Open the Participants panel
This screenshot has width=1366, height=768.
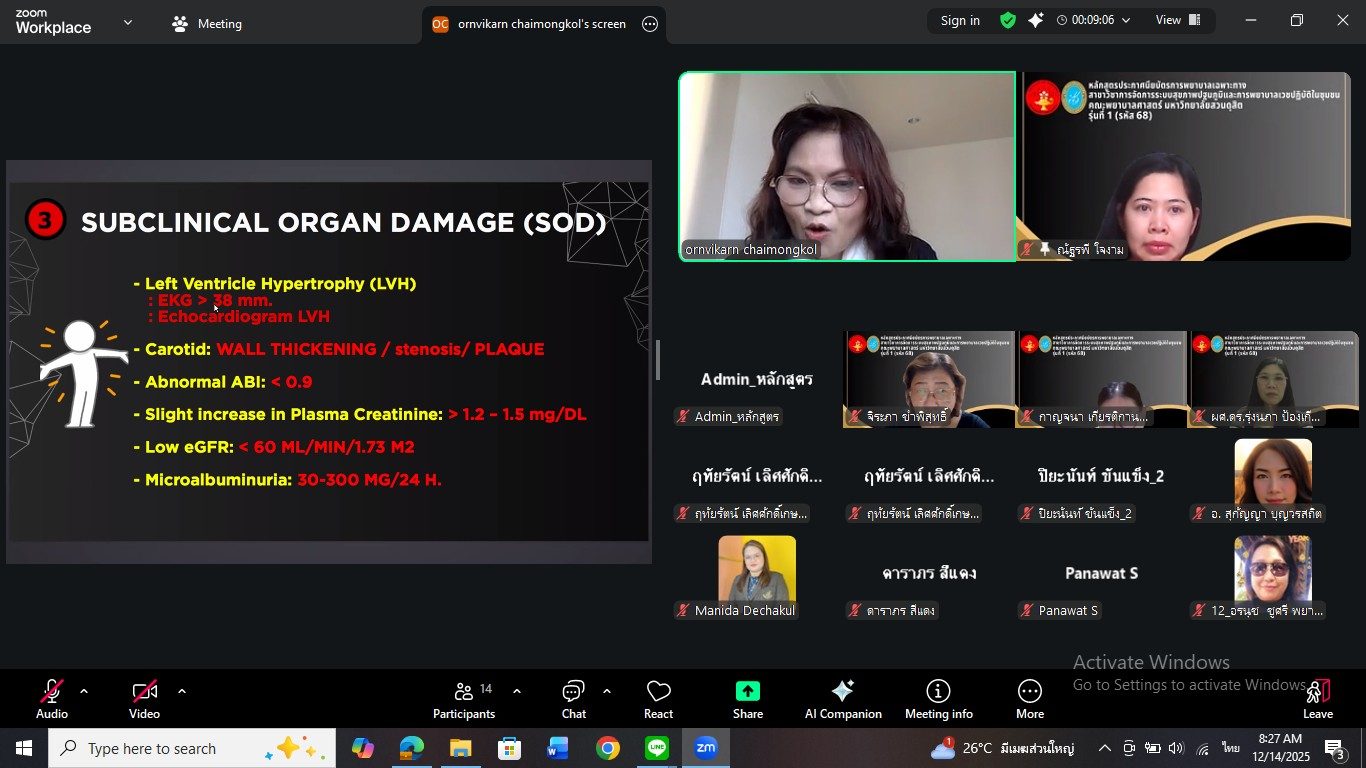point(463,699)
